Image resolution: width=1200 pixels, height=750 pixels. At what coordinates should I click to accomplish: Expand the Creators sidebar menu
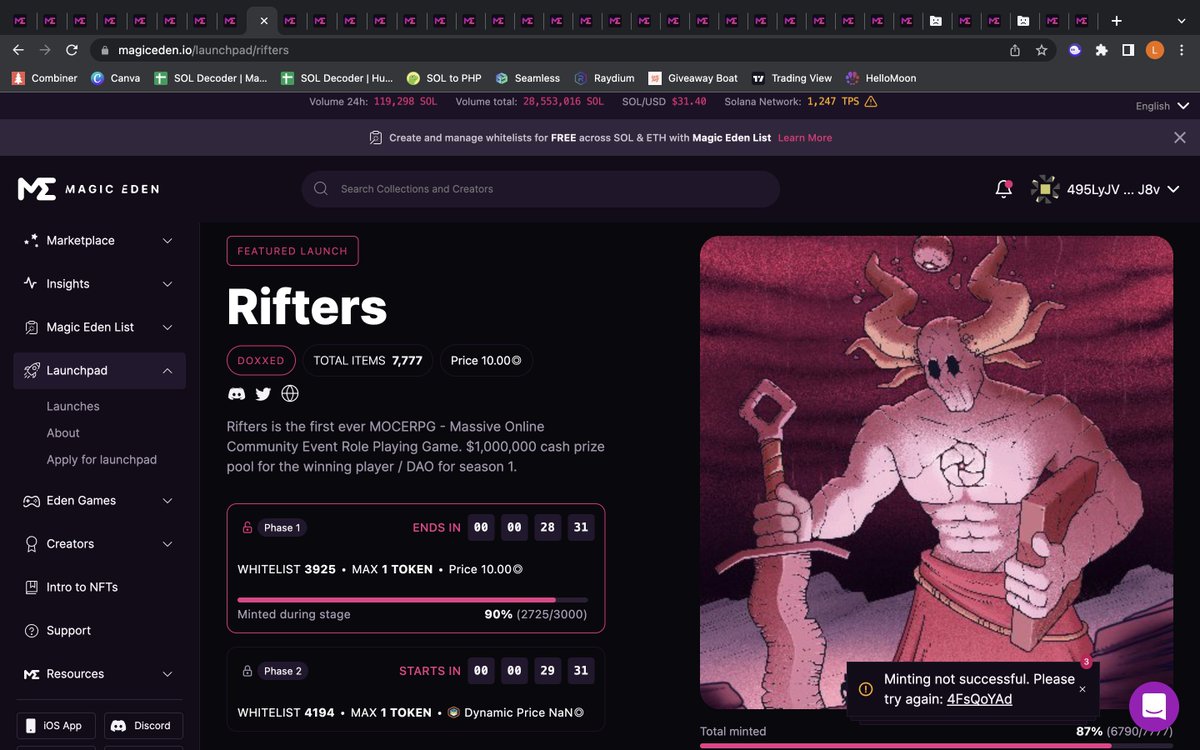point(100,544)
